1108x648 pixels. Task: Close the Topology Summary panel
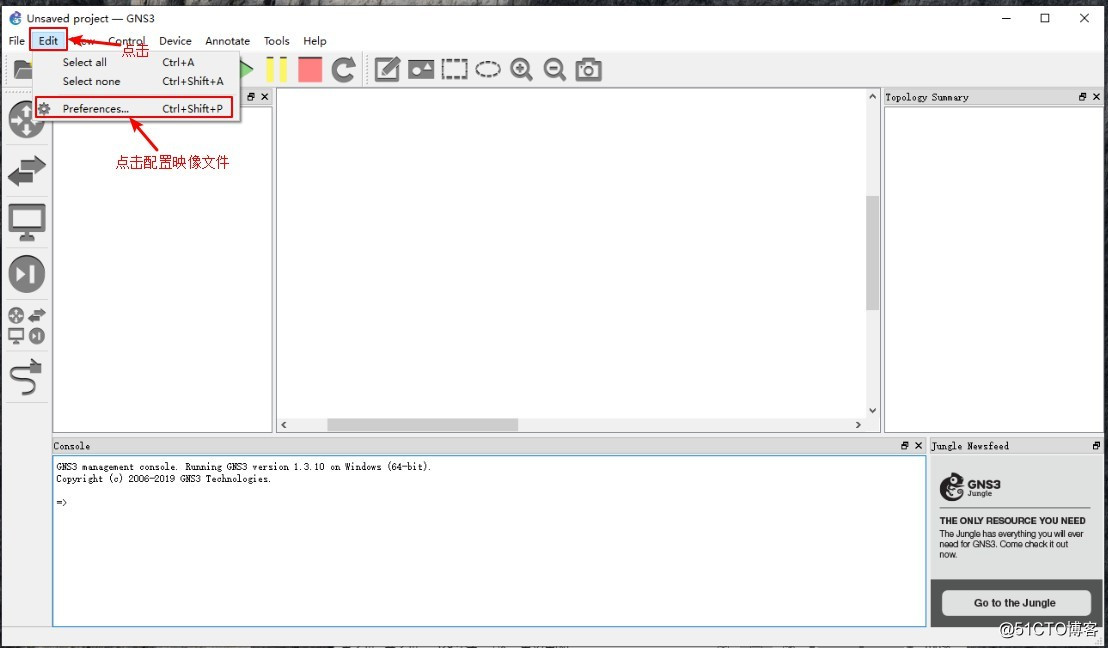tap(1097, 97)
